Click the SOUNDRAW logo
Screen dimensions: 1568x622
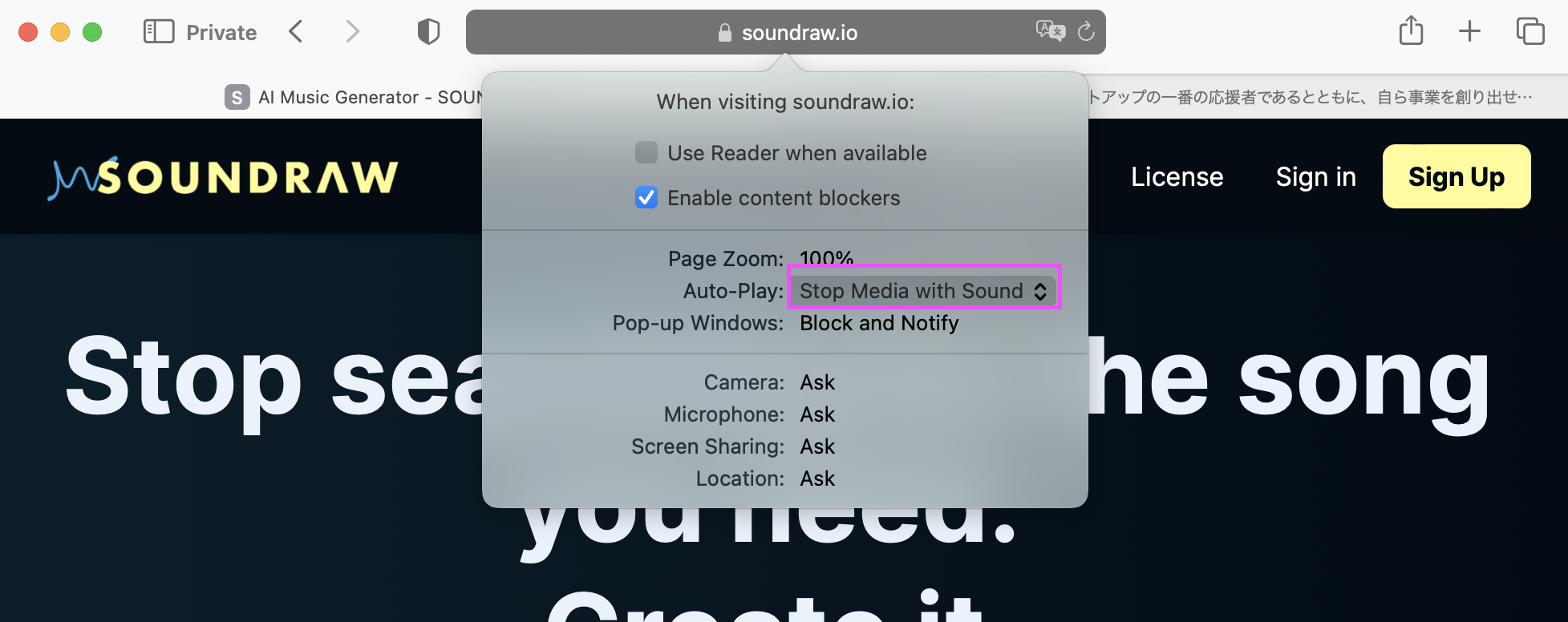[x=223, y=177]
